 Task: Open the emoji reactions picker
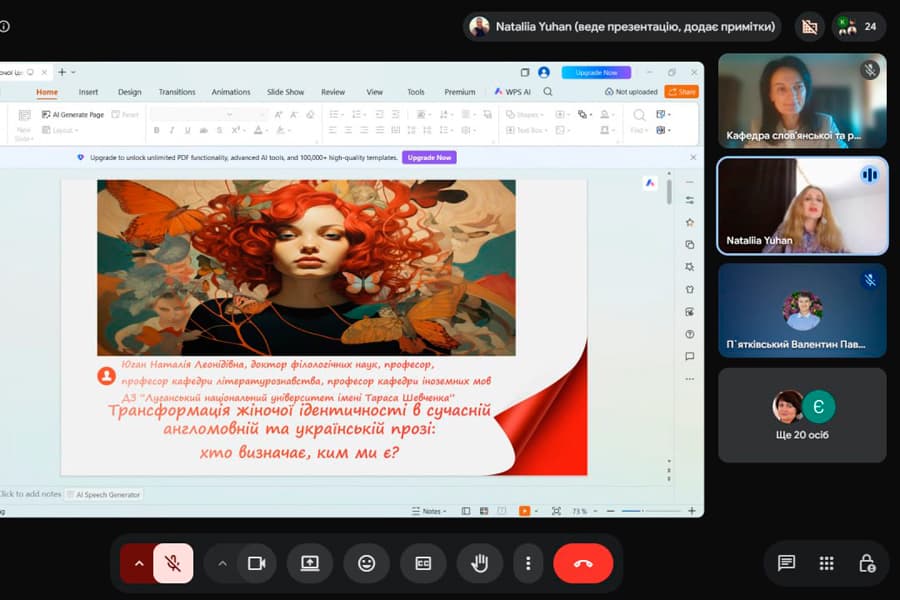click(366, 563)
